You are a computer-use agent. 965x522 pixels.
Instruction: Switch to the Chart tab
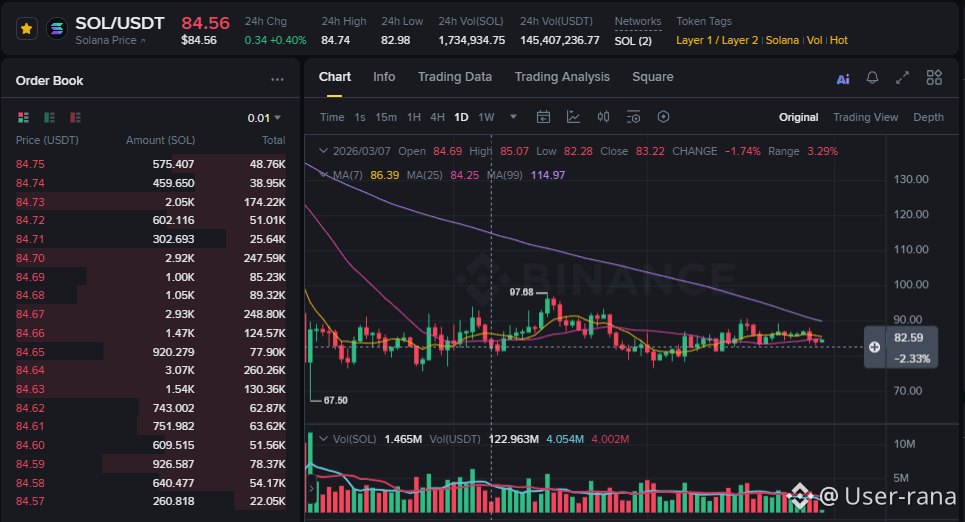click(334, 77)
